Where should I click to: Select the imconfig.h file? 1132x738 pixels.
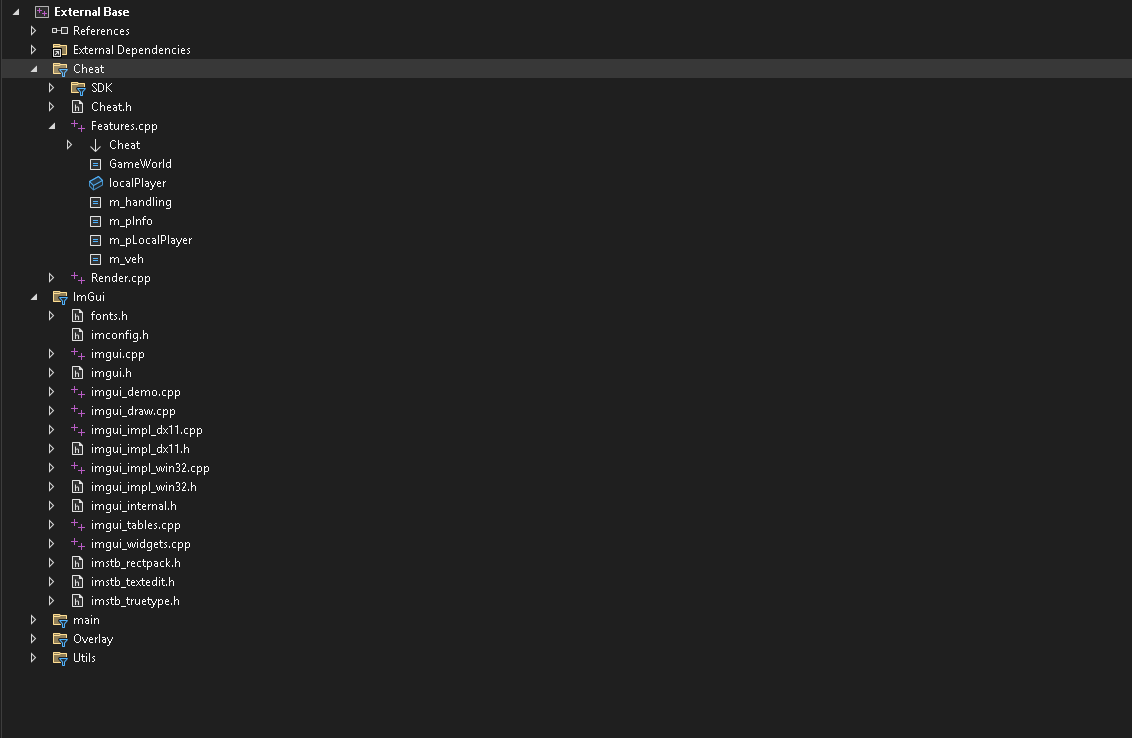pos(119,335)
